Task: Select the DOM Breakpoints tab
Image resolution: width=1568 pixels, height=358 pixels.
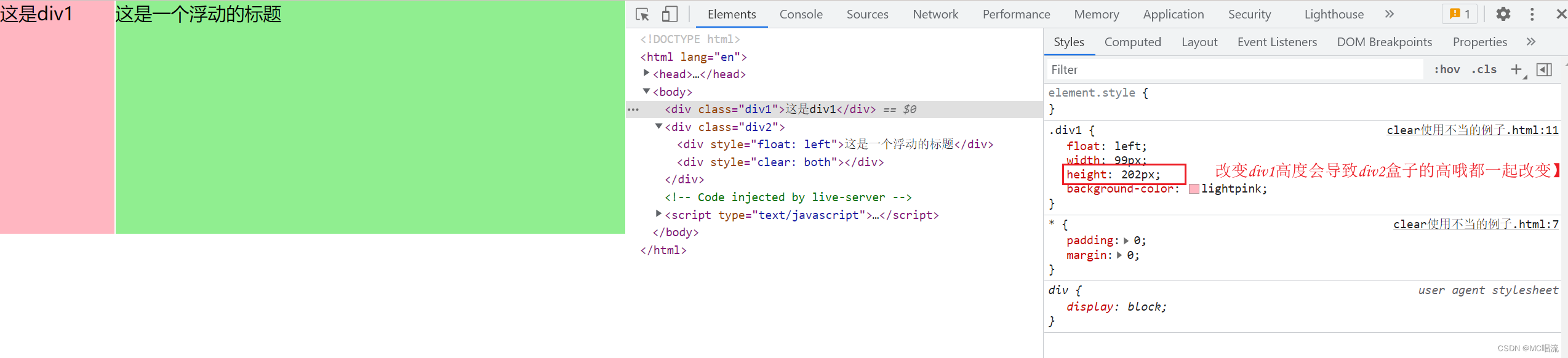Action: click(1384, 42)
